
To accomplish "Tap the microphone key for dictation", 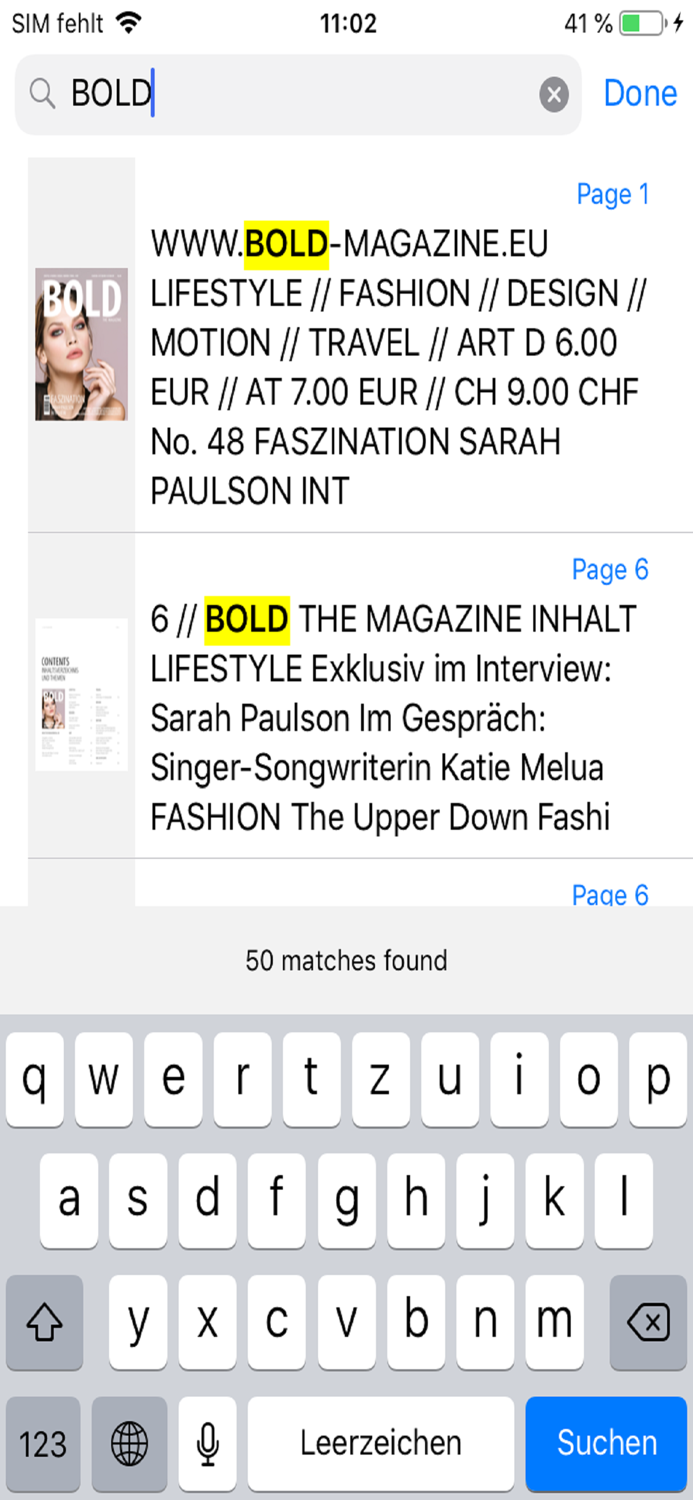I will [207, 1443].
